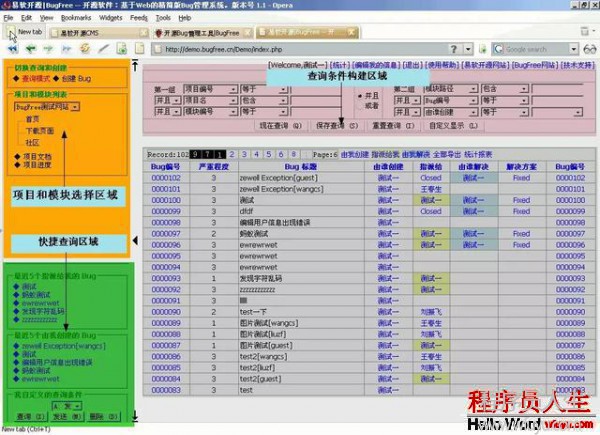Open the Bug编号 field dropdown in second group
600x435 pixels.
(473, 100)
